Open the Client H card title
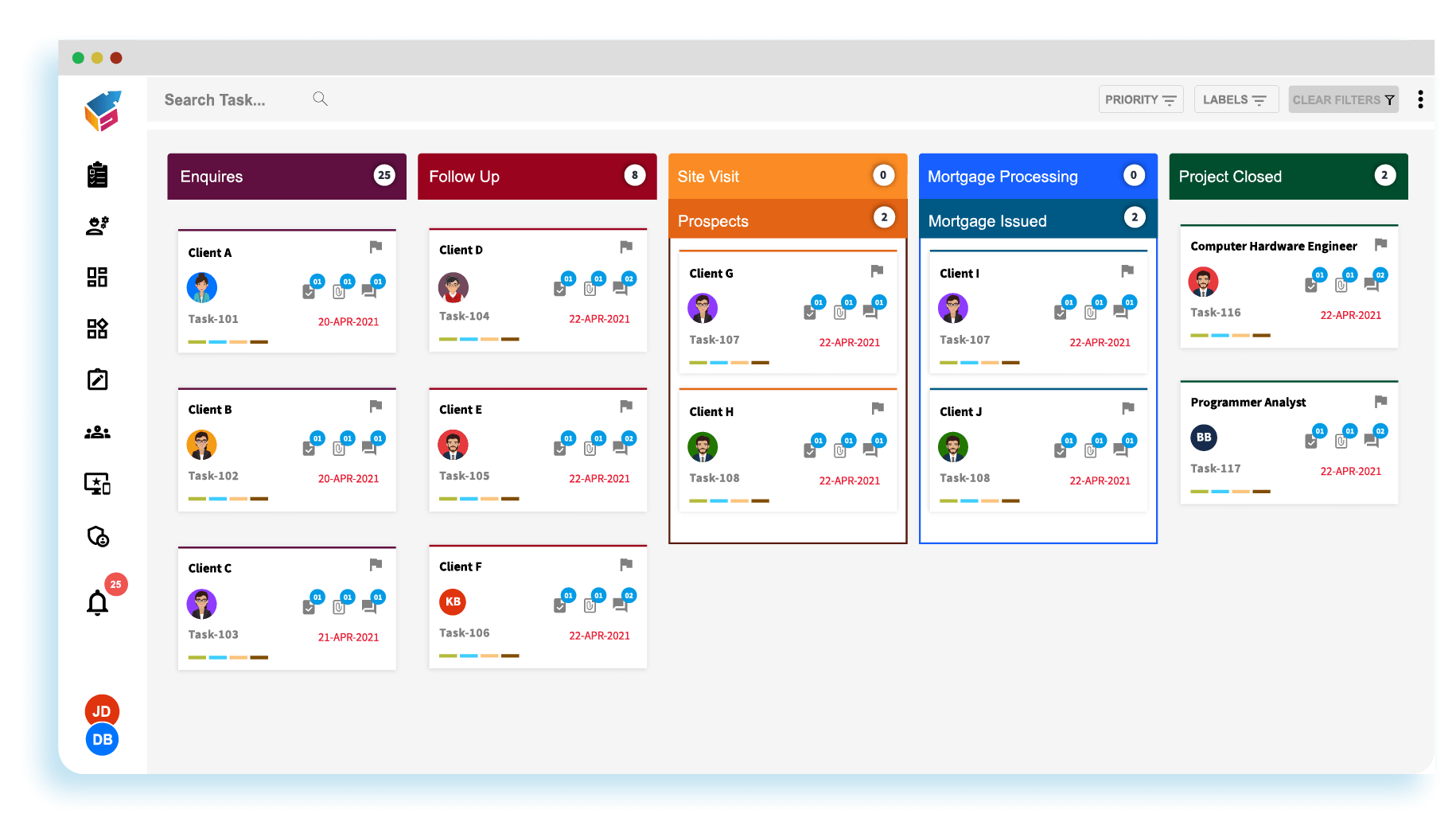 coord(711,411)
